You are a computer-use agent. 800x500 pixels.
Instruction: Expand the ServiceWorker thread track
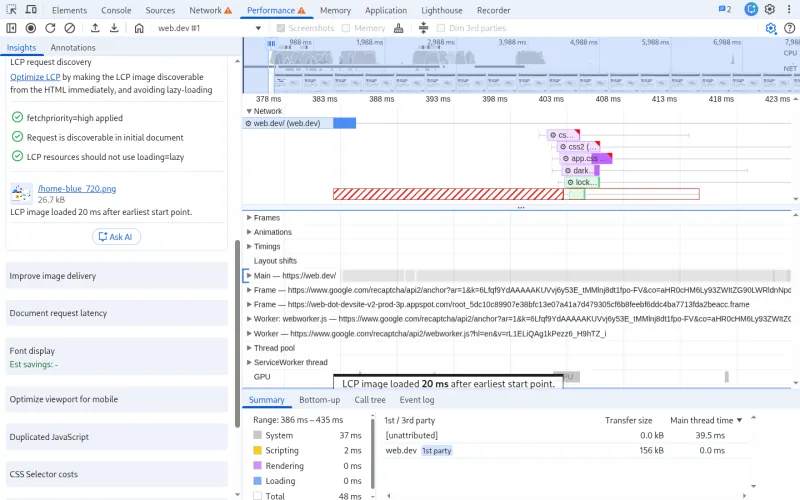pos(249,362)
